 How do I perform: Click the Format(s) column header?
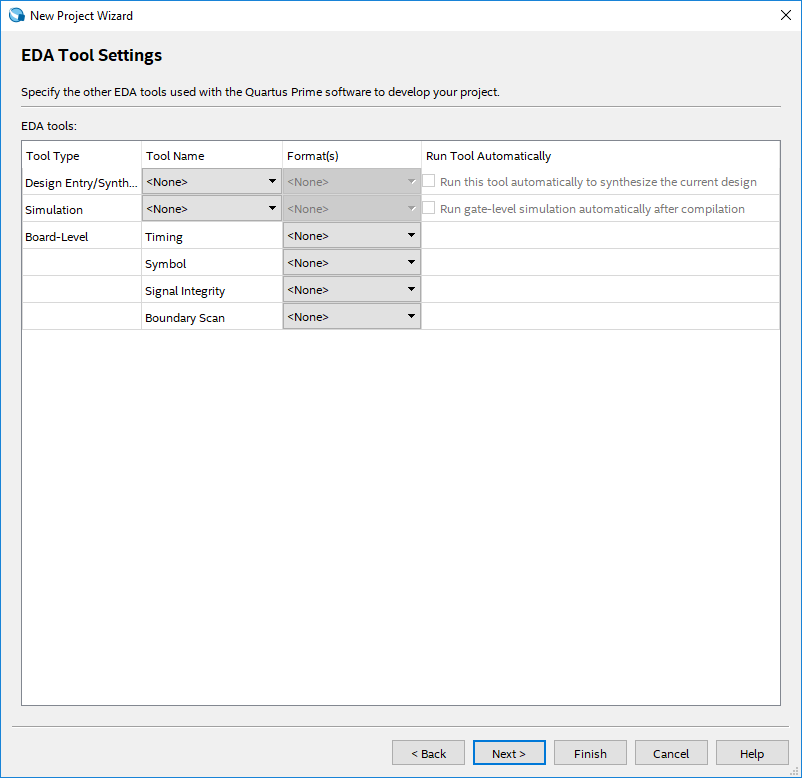pyautogui.click(x=352, y=155)
